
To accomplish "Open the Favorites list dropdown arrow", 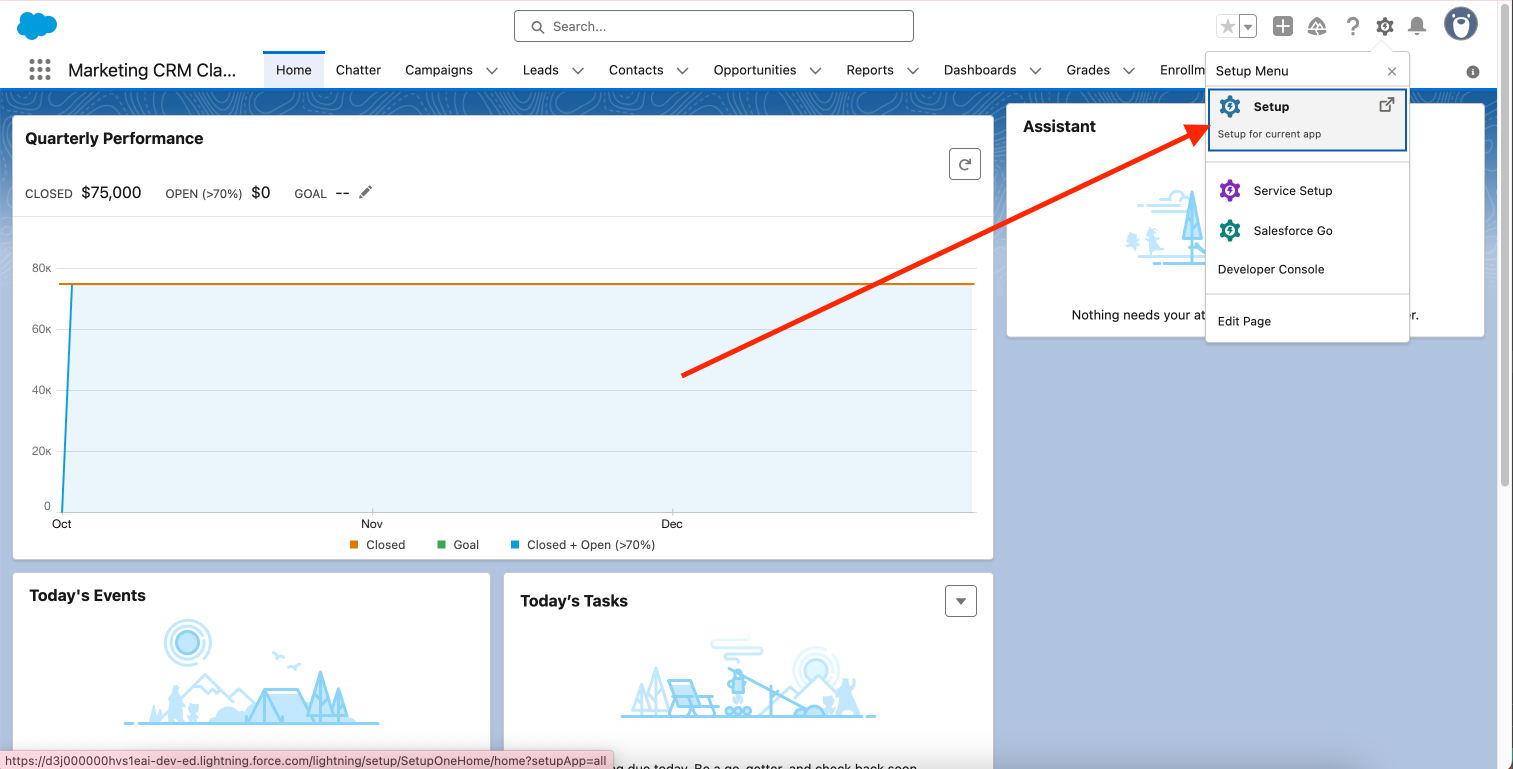I will (x=1248, y=26).
